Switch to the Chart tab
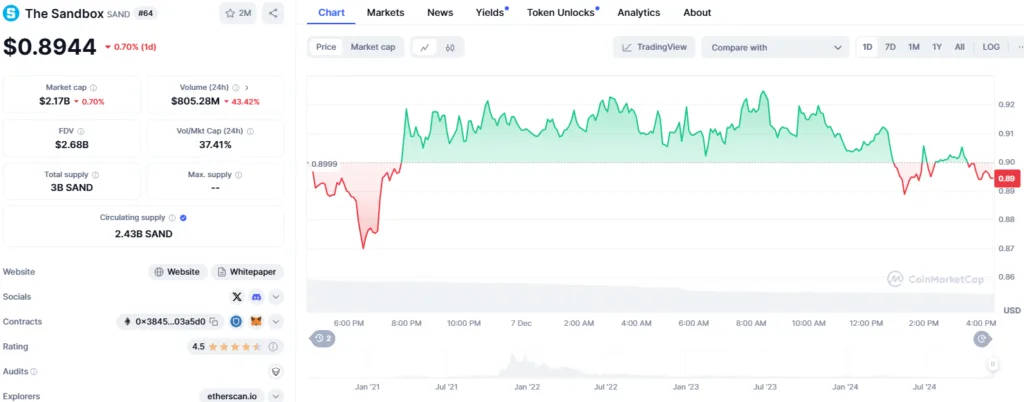The image size is (1024, 402). pyautogui.click(x=331, y=12)
